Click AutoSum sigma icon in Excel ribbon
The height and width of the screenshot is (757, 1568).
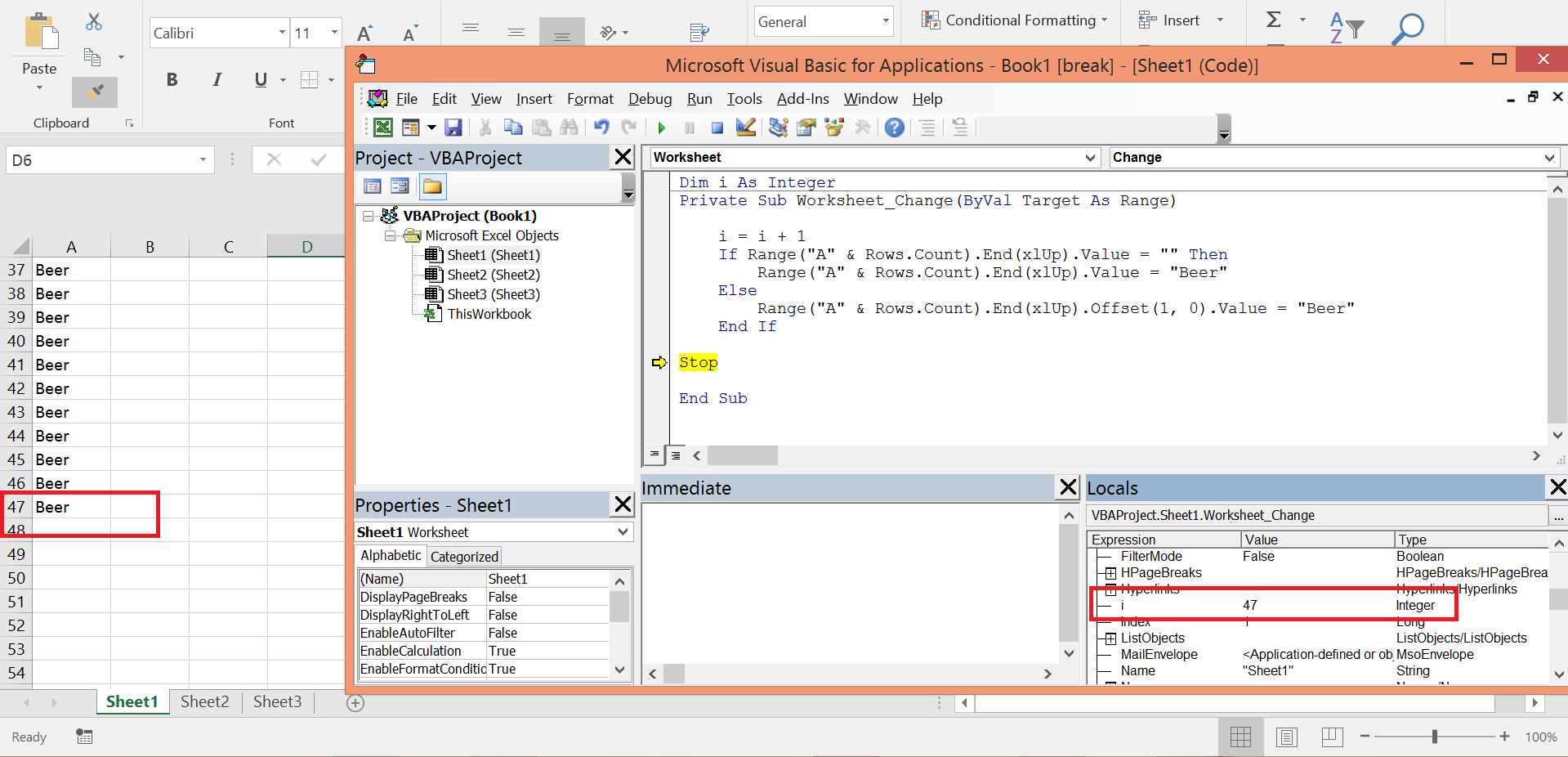coord(1274,20)
